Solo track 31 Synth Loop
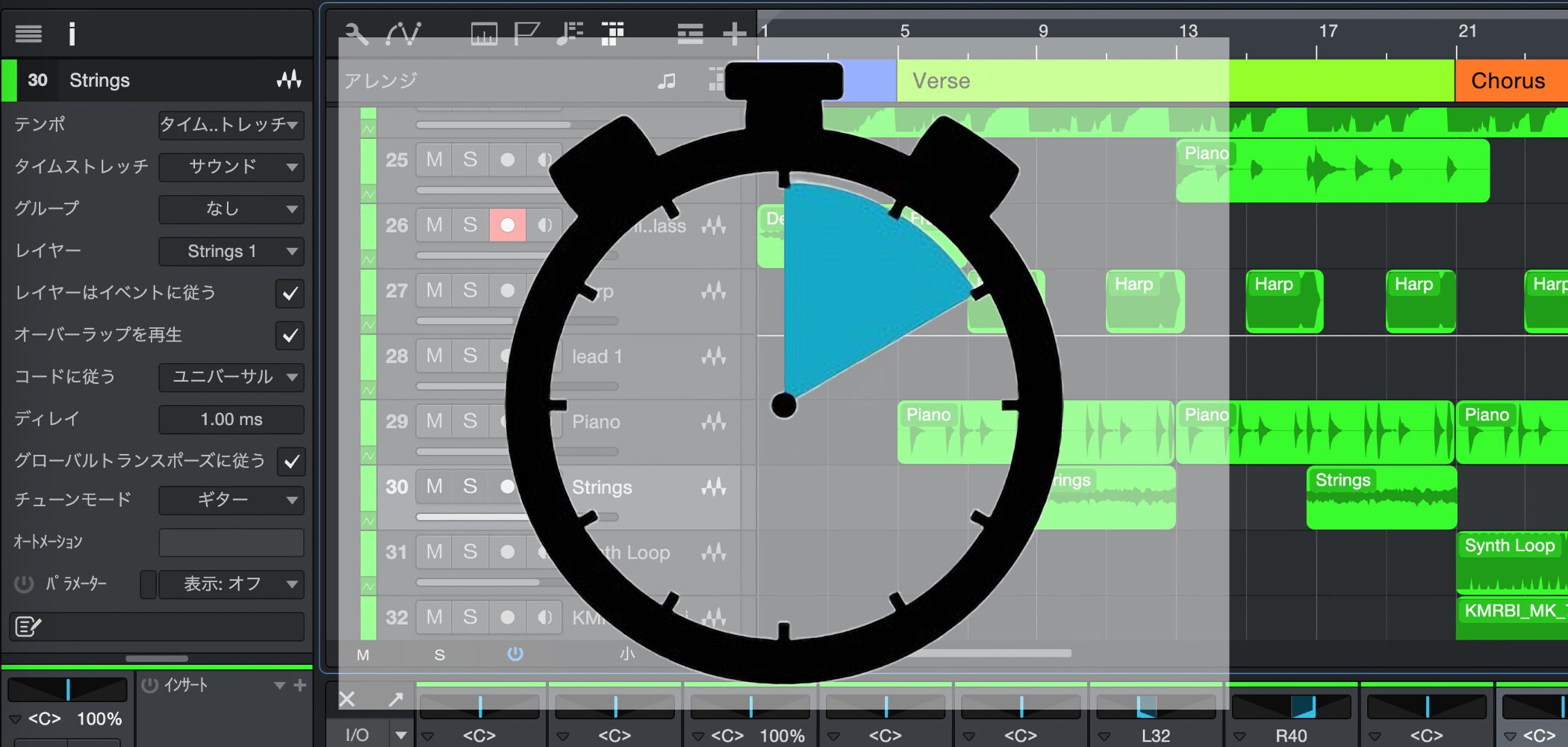This screenshot has width=1568, height=747. [x=470, y=552]
